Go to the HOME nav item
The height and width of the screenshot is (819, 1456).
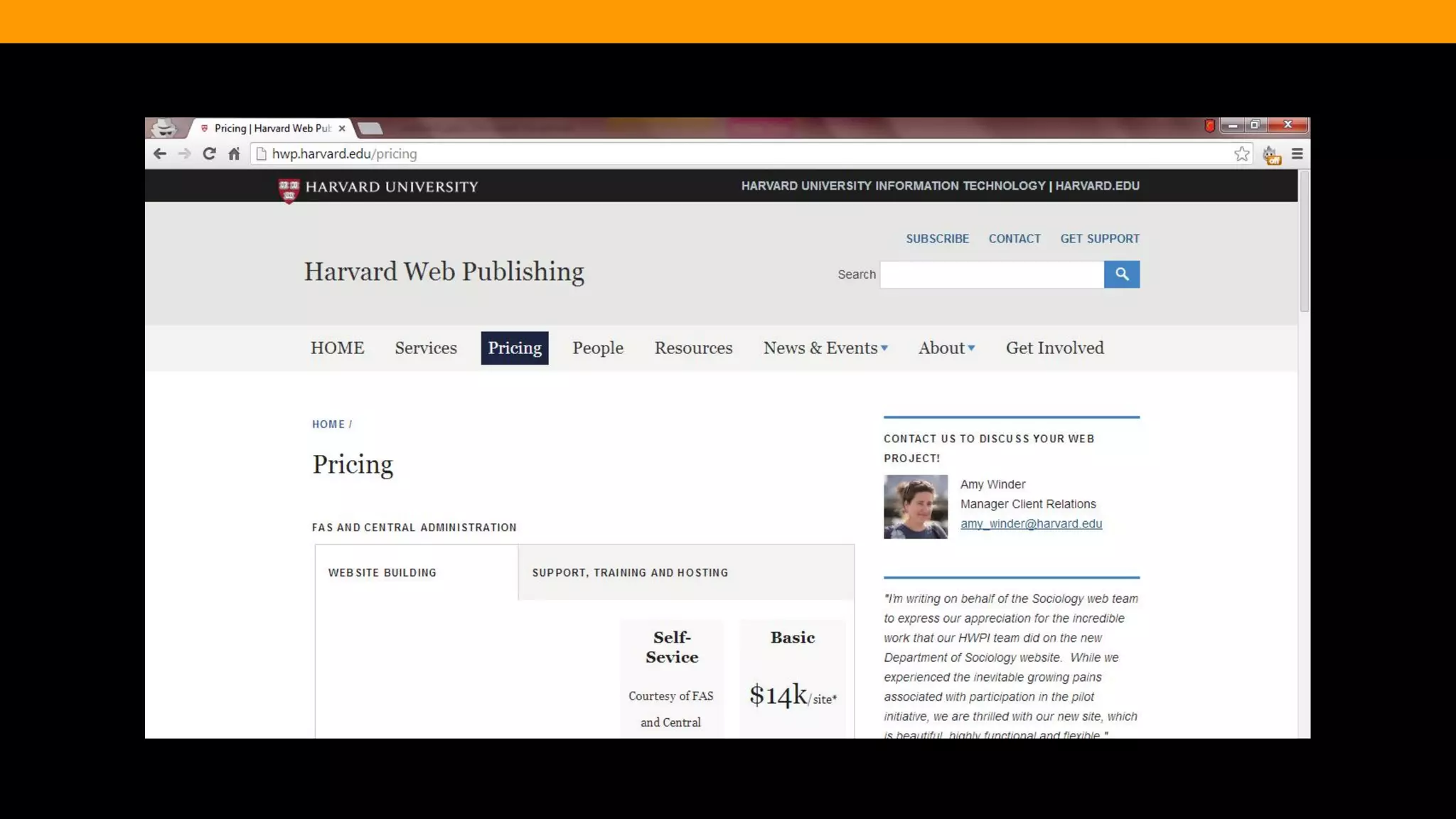(337, 348)
